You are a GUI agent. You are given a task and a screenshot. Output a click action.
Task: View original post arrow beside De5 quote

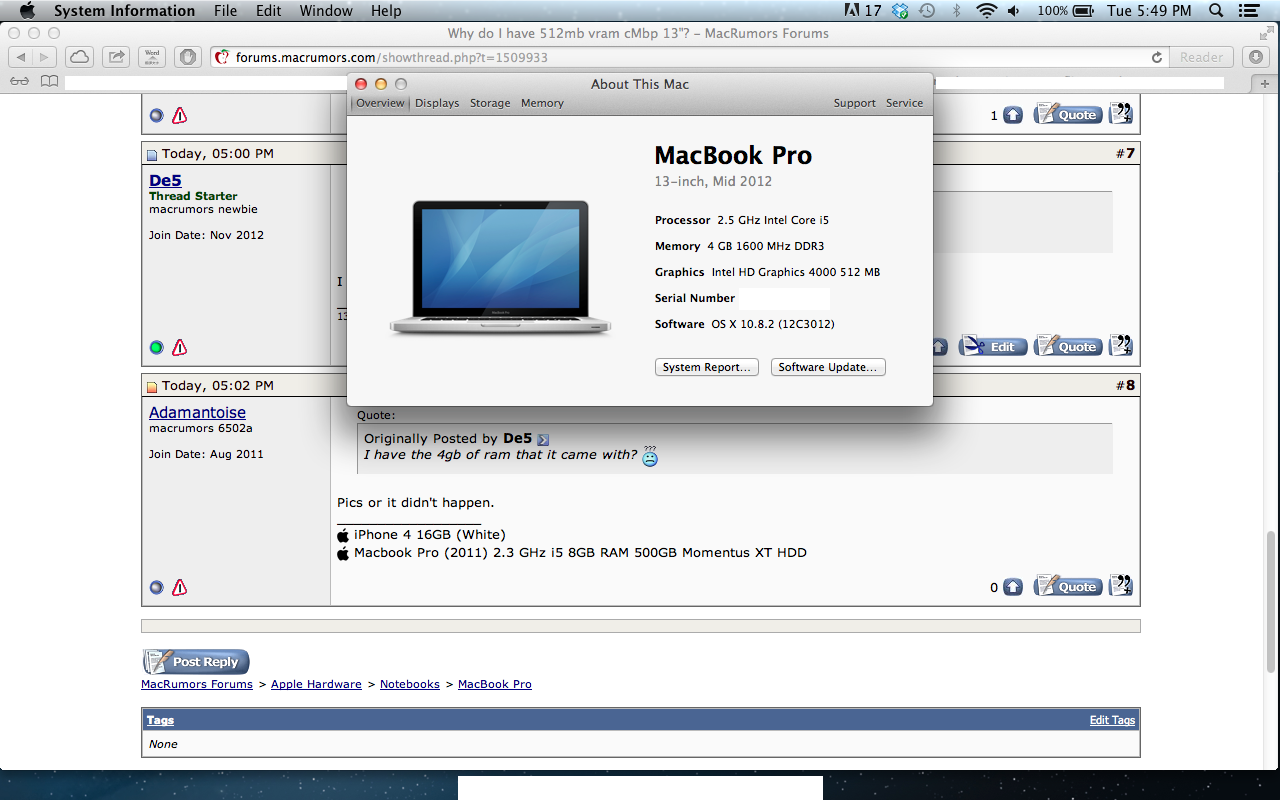543,439
